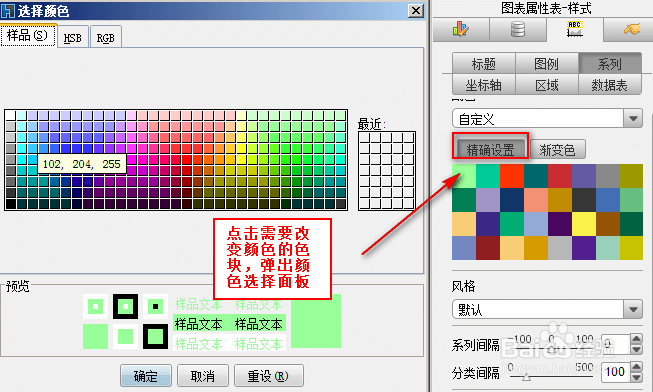Open the chart type icon tab

click(x=461, y=30)
